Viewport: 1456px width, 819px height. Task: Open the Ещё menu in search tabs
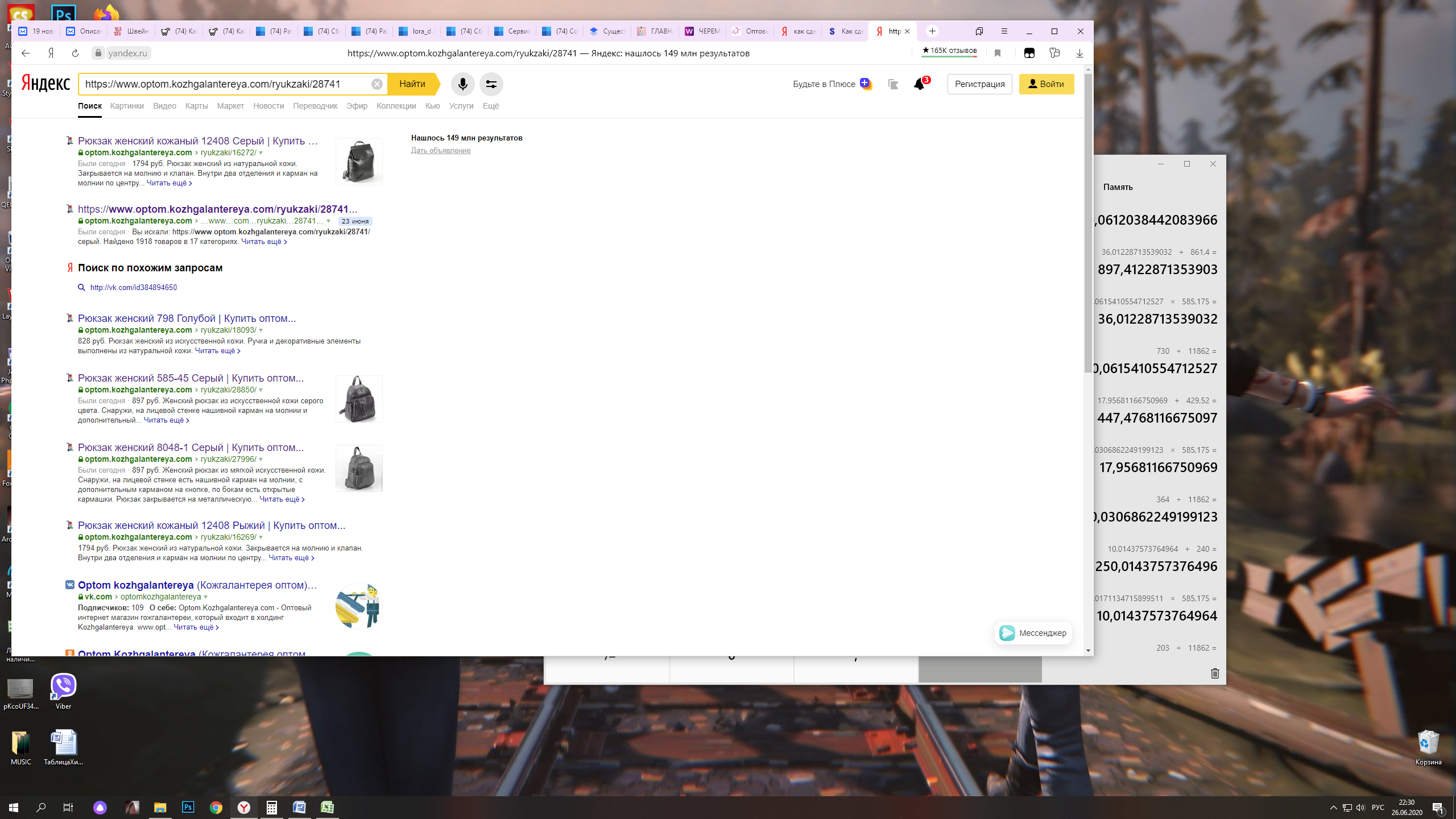490,106
